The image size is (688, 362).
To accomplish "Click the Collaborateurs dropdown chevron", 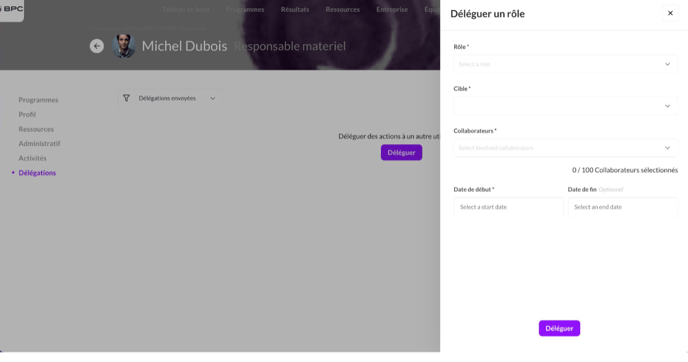I will tap(667, 148).
